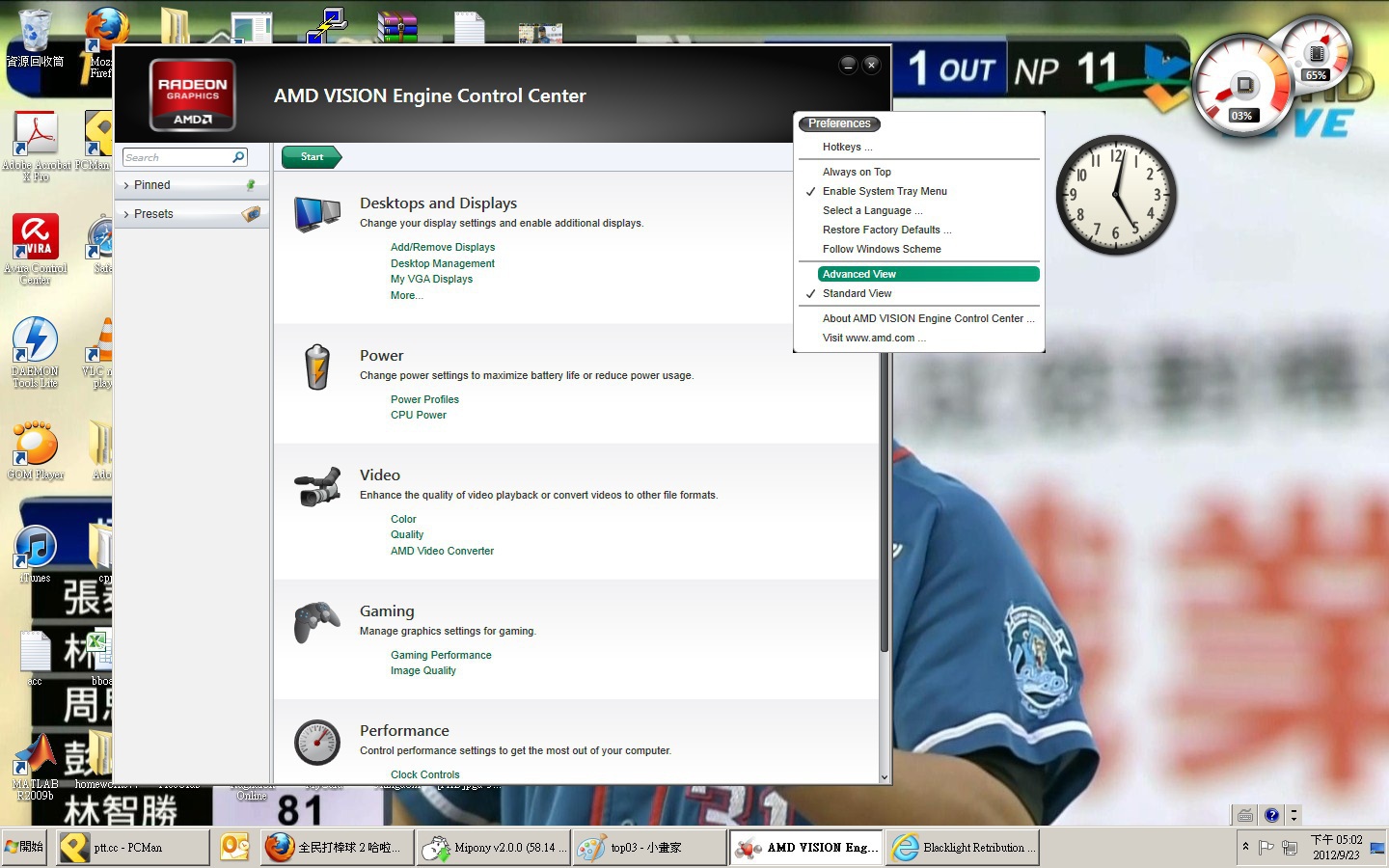Open Image Quality link under Gaming
The height and width of the screenshot is (868, 1389).
point(423,670)
